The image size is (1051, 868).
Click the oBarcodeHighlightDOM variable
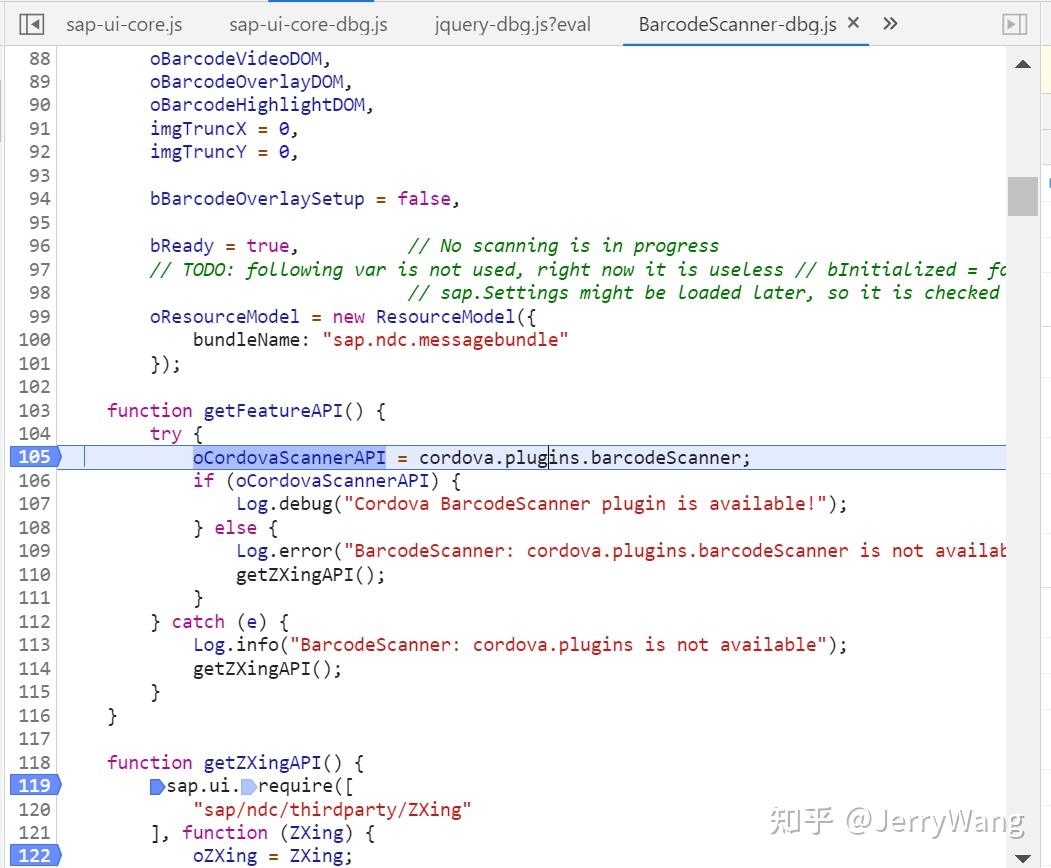click(x=257, y=105)
